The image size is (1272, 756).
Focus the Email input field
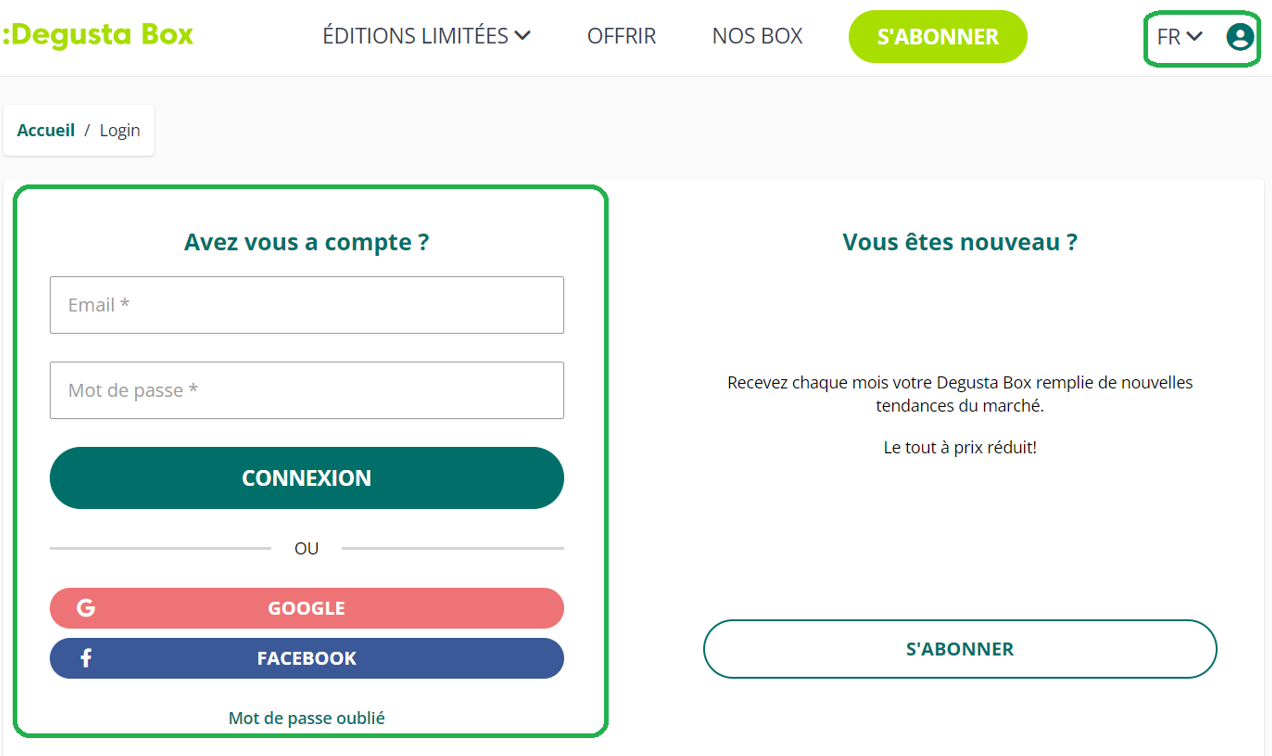[307, 305]
